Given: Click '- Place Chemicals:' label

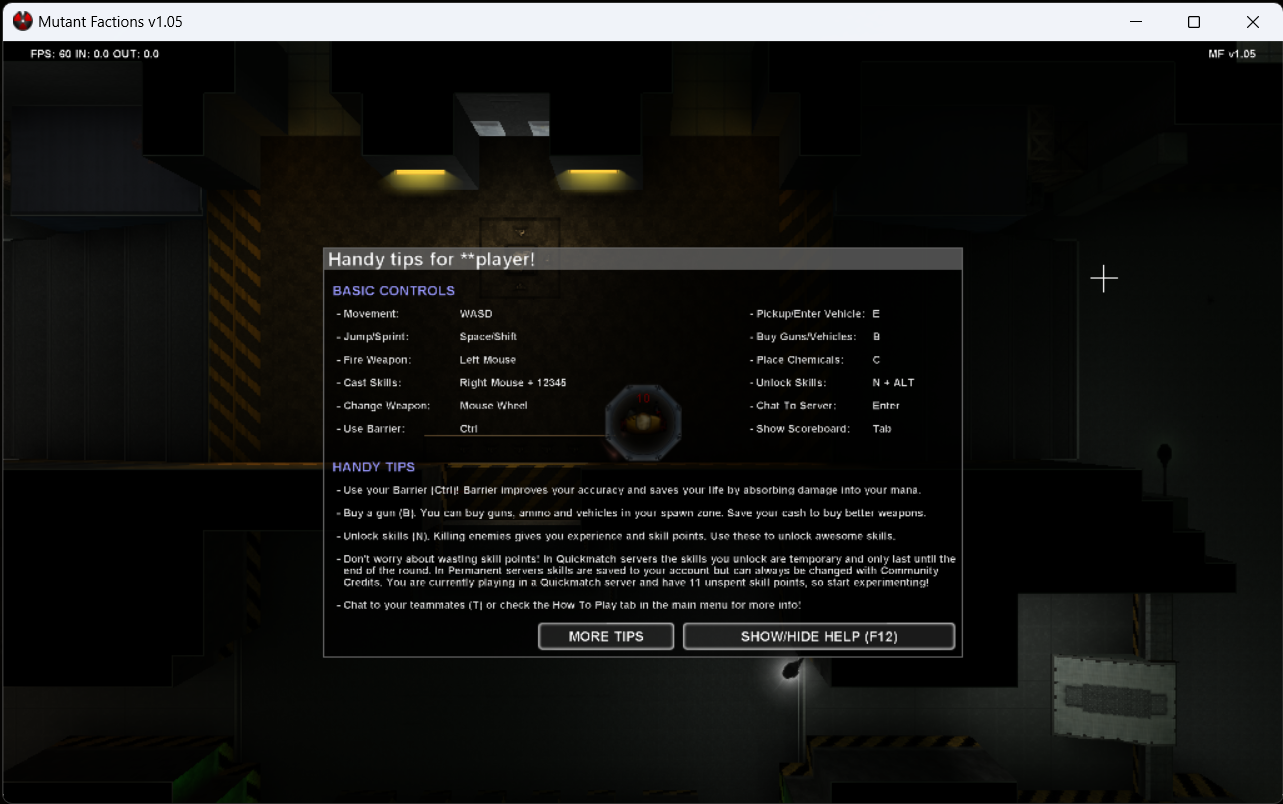Looking at the screenshot, I should (x=796, y=360).
